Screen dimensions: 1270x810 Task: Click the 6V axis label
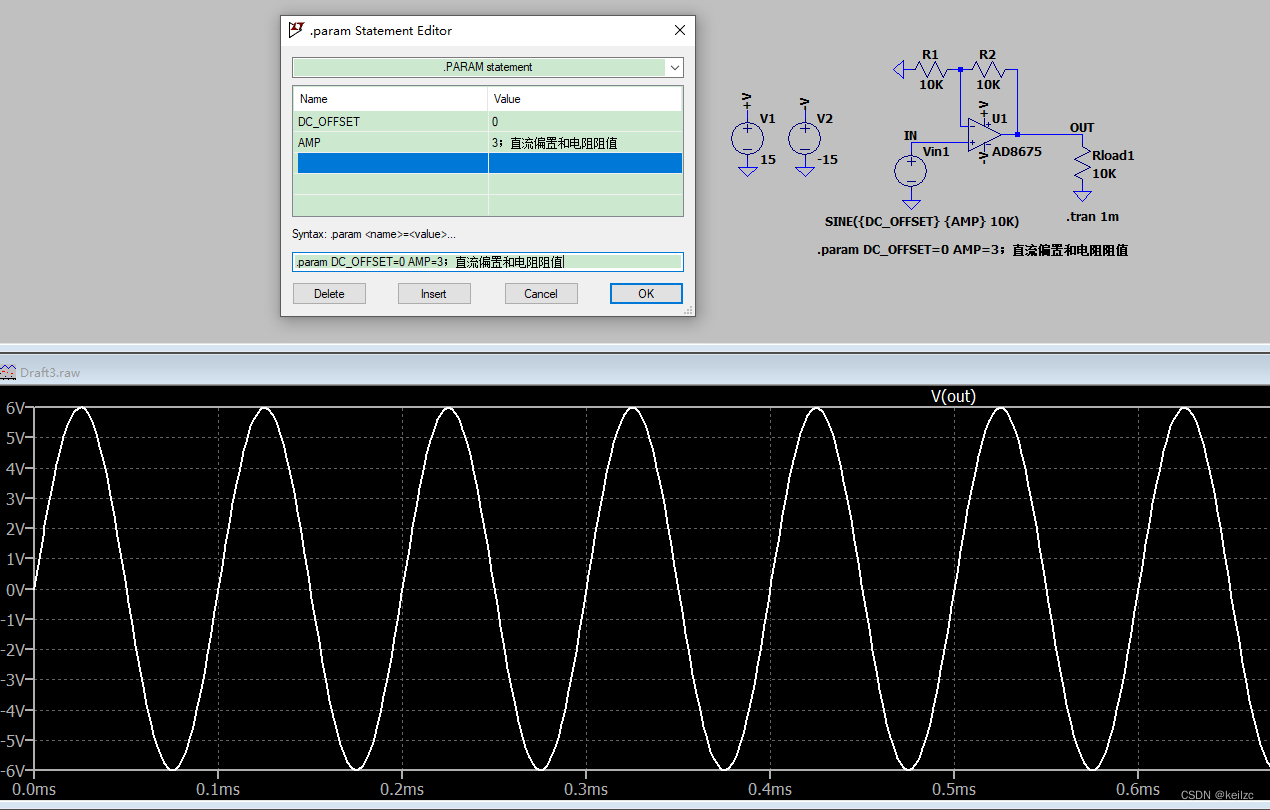click(x=15, y=408)
